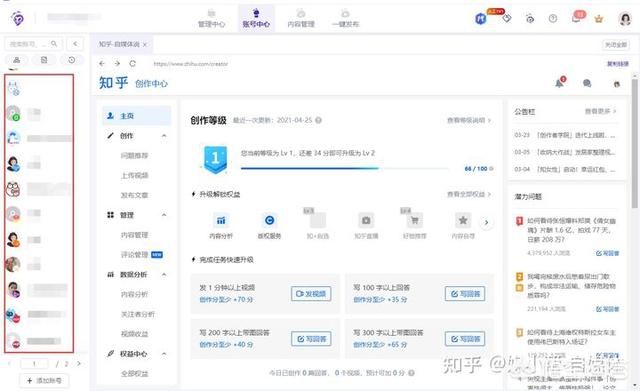The image size is (640, 391).
Task: Click the account search input field
Action: [x=33, y=44]
